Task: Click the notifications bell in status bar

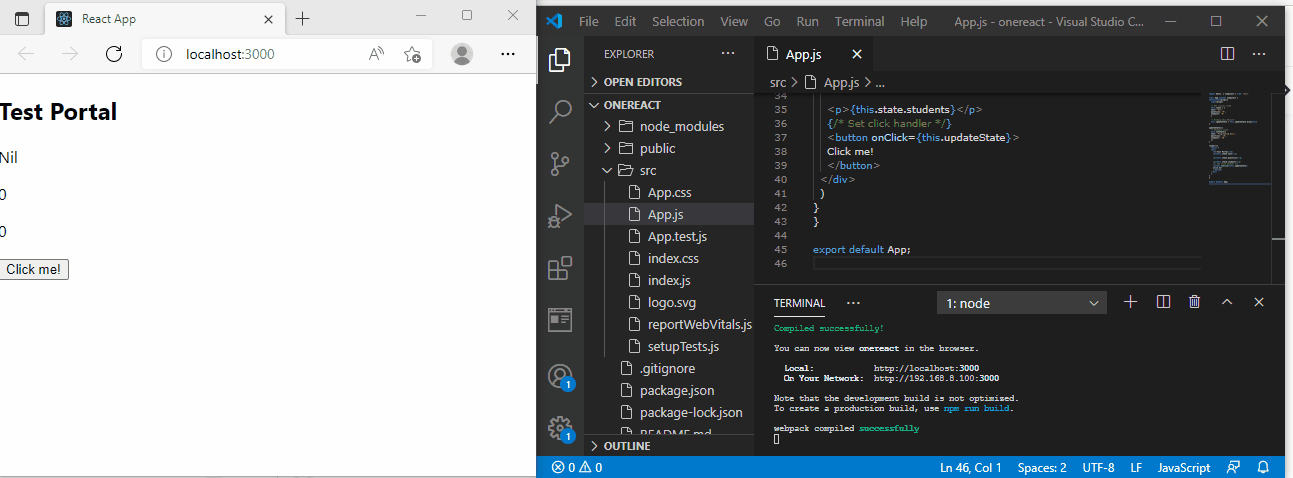Action: [x=1263, y=467]
